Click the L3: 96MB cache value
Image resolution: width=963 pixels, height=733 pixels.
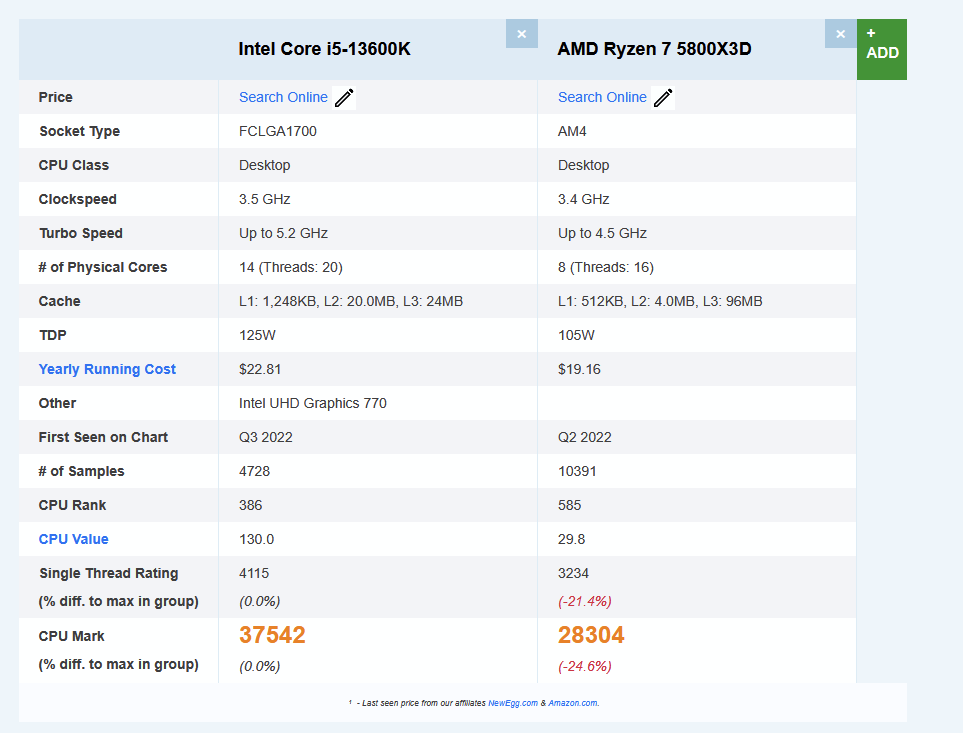click(733, 301)
